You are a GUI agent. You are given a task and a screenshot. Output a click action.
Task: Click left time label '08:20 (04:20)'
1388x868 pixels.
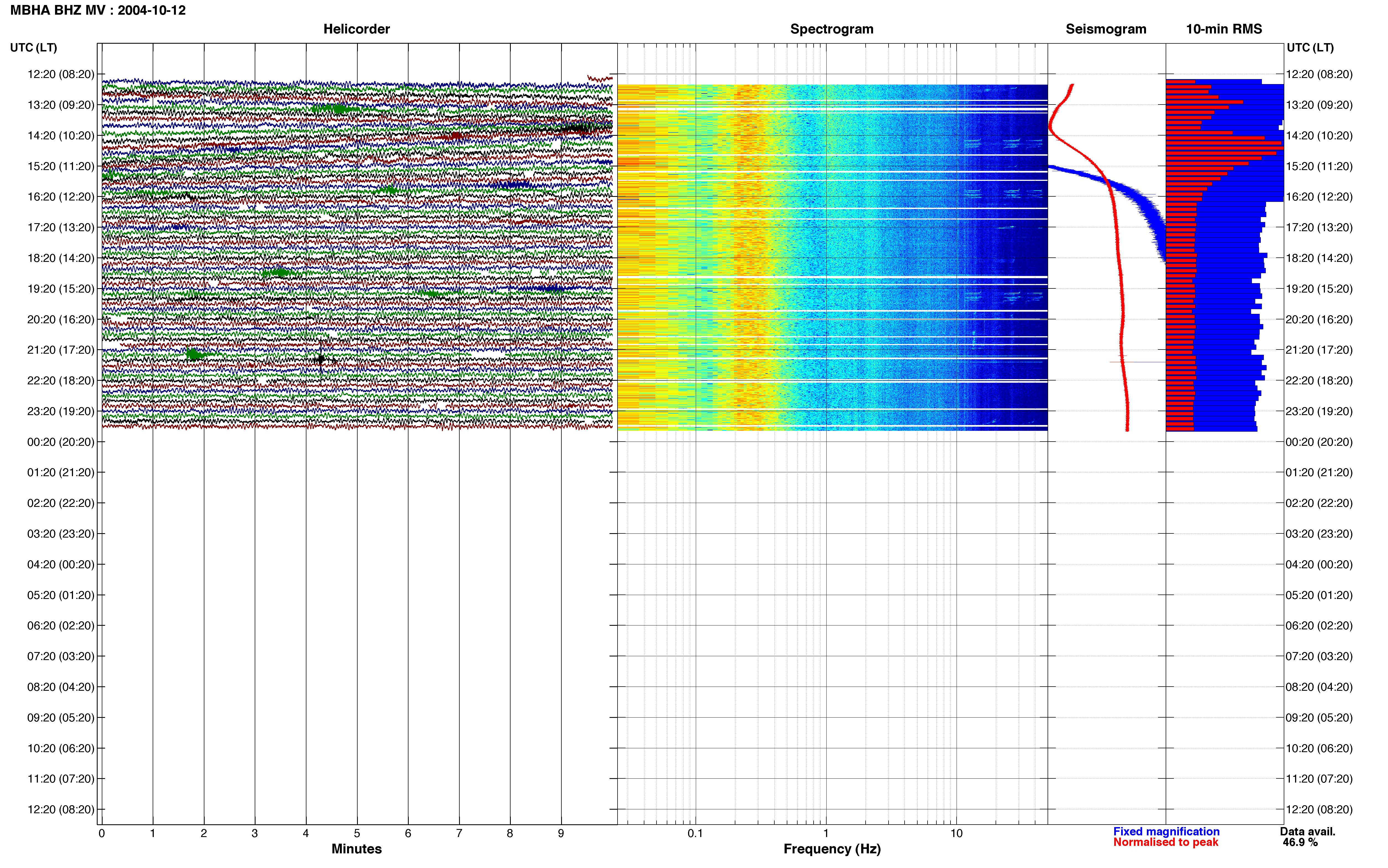click(x=61, y=687)
